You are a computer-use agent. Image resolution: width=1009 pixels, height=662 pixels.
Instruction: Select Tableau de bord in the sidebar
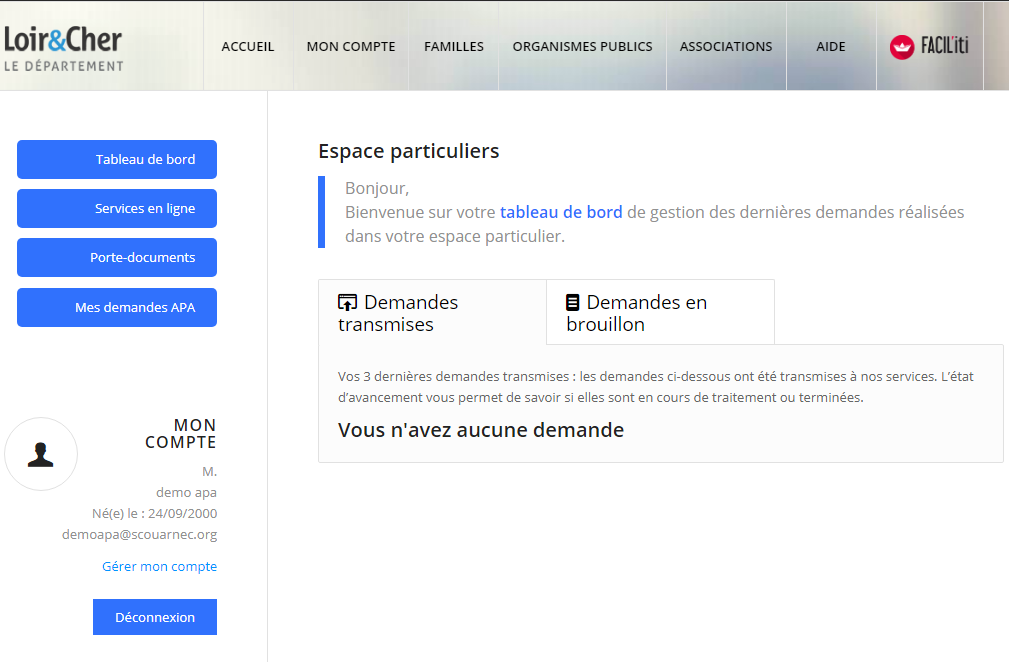(x=116, y=159)
